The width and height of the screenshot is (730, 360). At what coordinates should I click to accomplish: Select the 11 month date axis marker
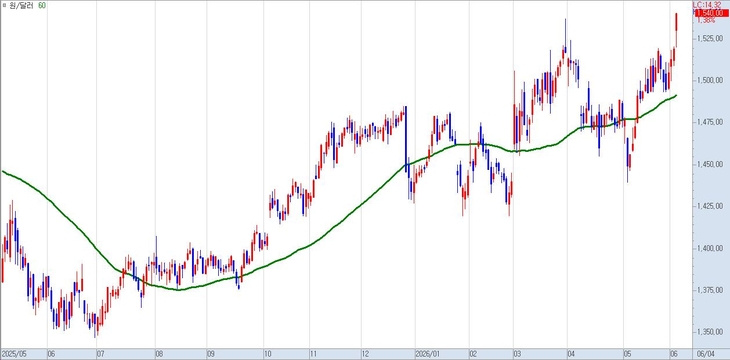tap(313, 353)
